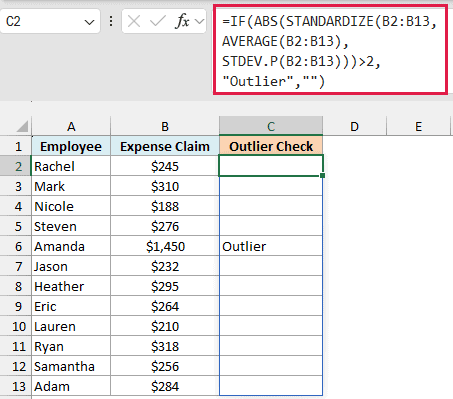
Task: Select the cell containing Lauren
Action: tap(71, 326)
